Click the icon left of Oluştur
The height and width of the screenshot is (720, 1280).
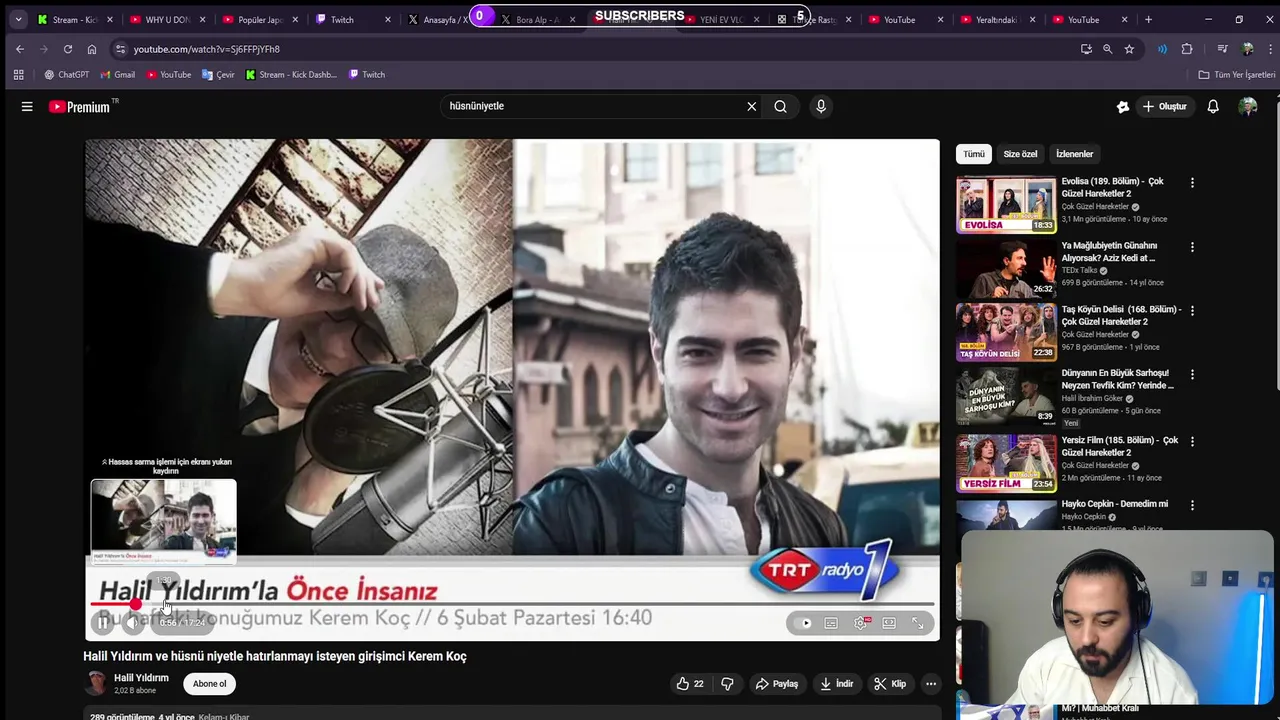tap(1123, 106)
